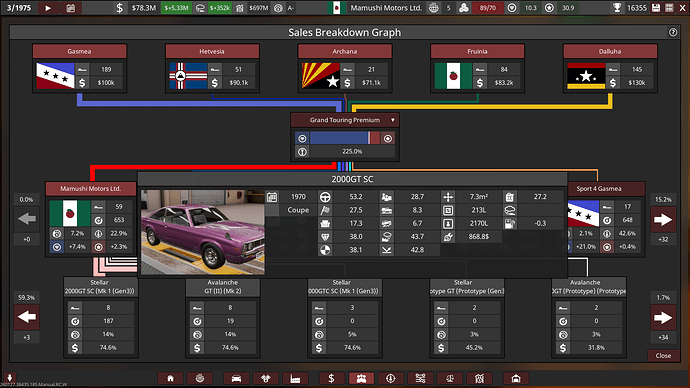Click the Gasmea flag
The width and height of the screenshot is (690, 388).
[x=55, y=76]
